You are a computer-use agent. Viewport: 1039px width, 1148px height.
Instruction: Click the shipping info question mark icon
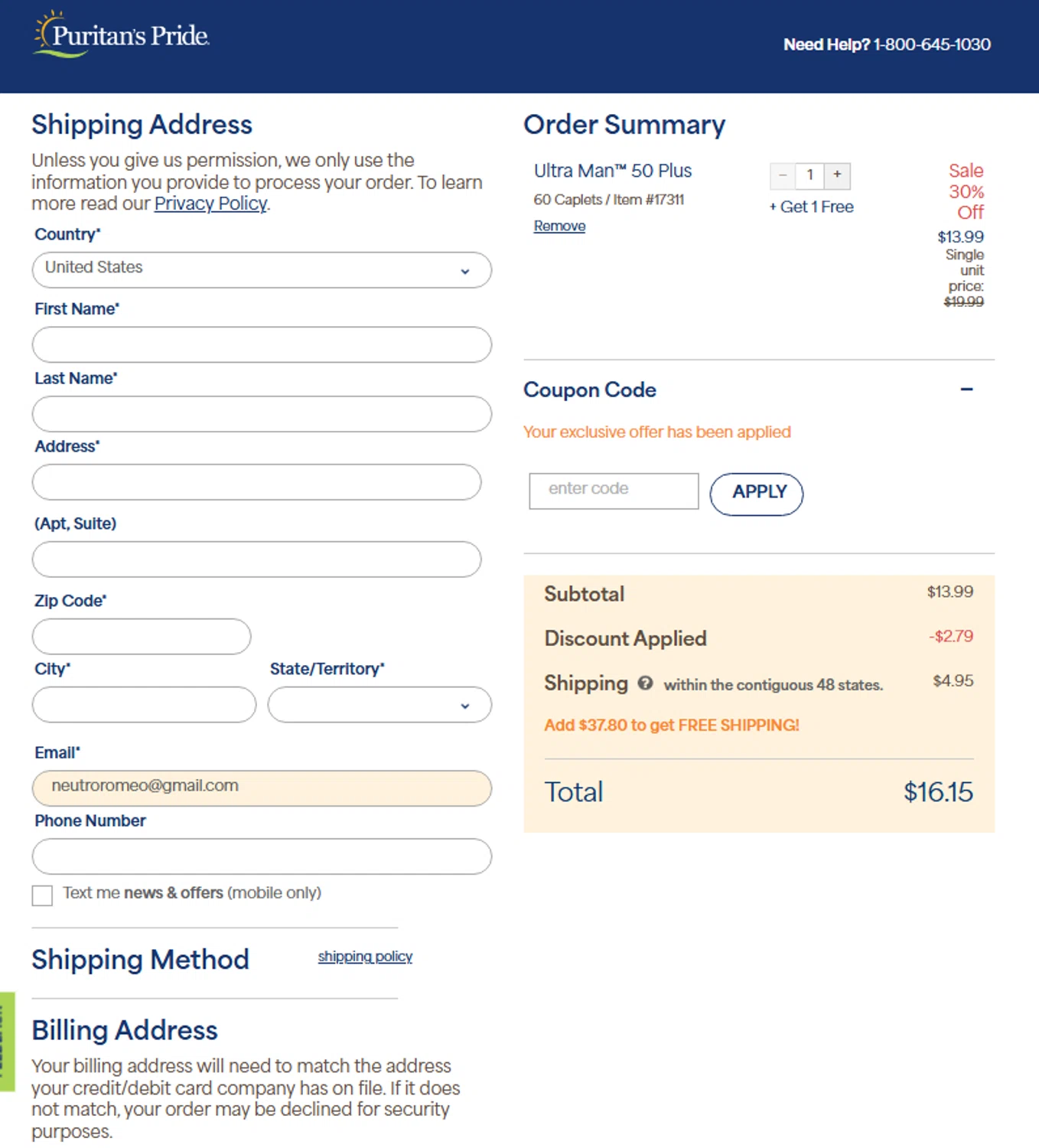click(645, 683)
